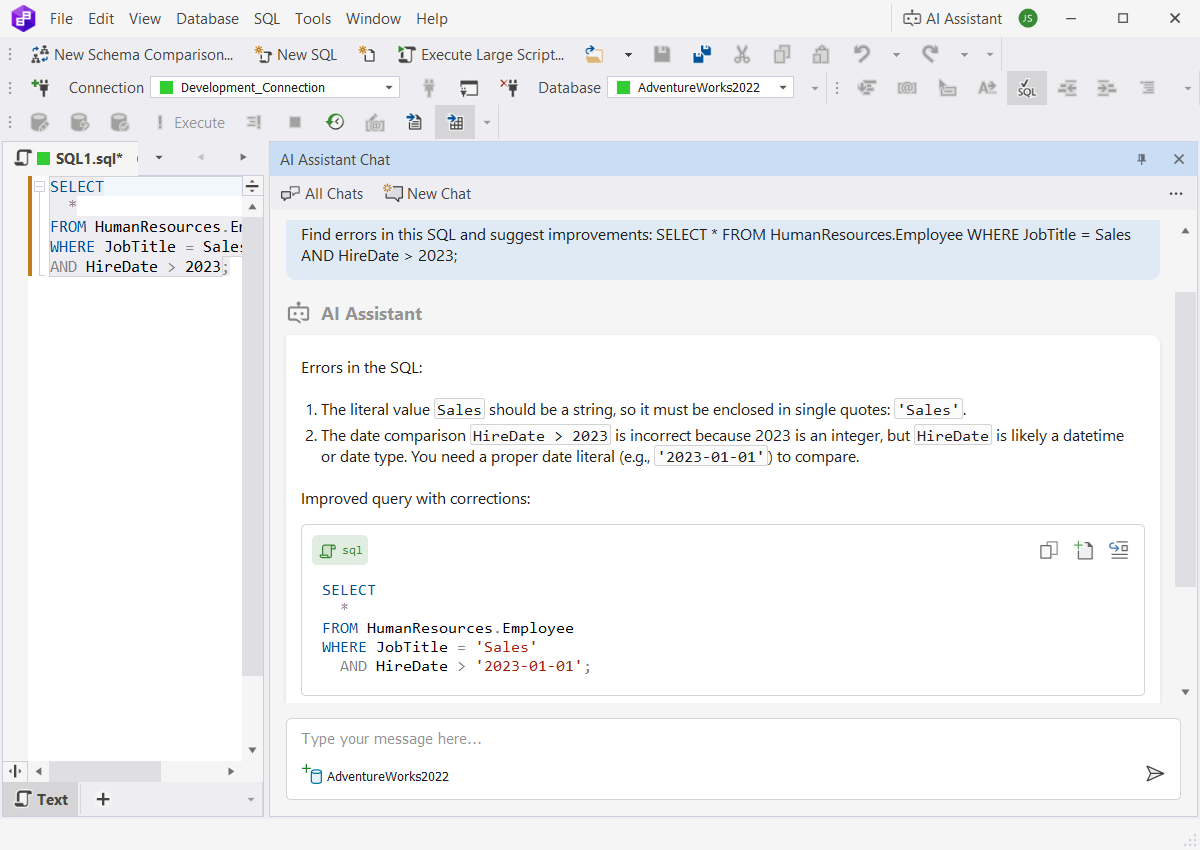Click the editor horizontal scrollbar

pos(105,771)
